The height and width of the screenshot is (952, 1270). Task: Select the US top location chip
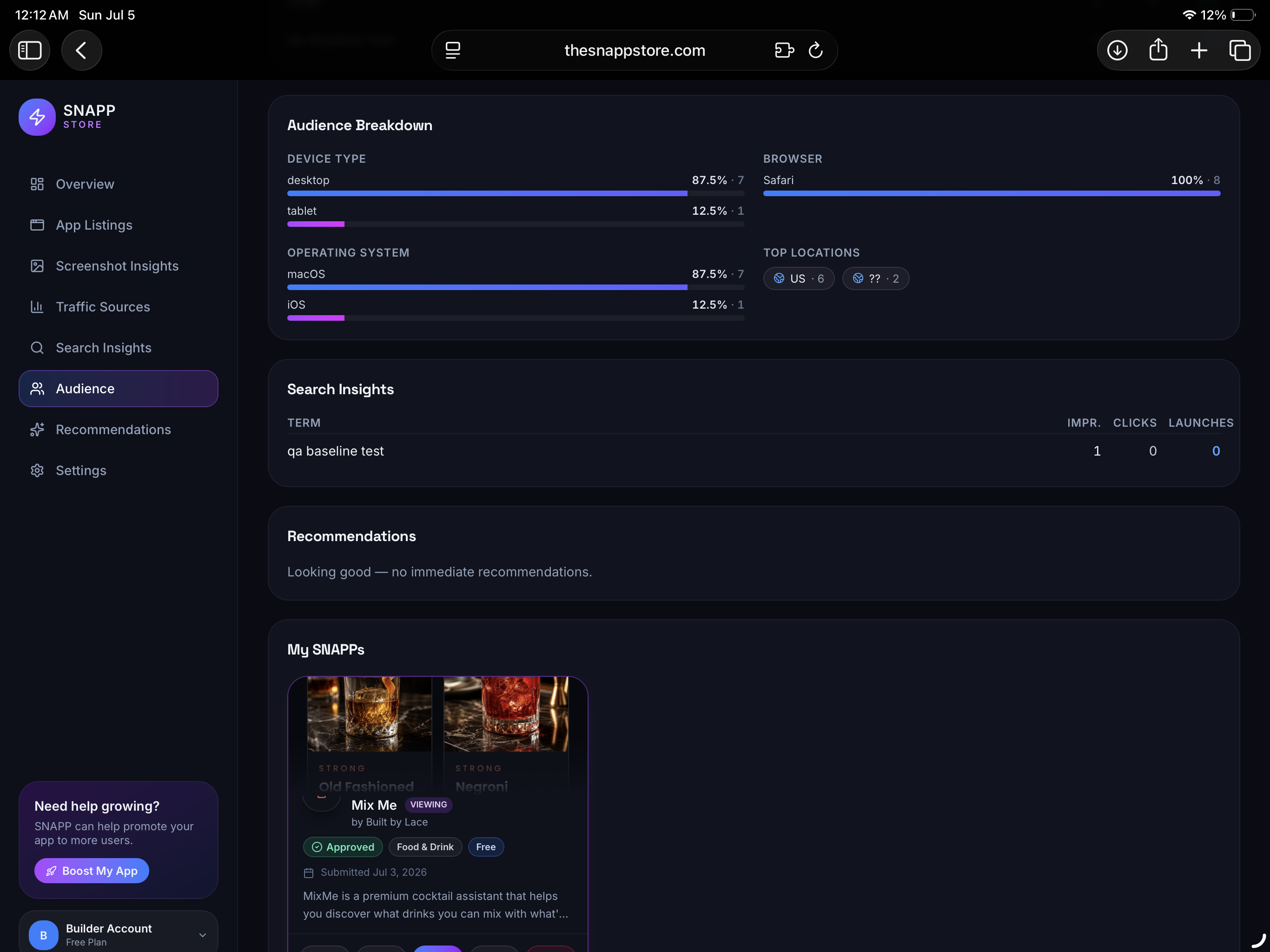pos(799,278)
